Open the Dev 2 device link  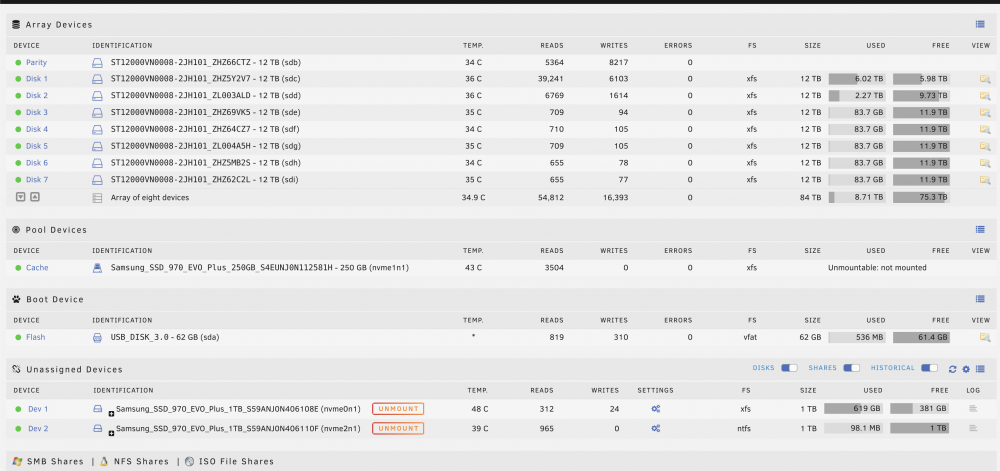pos(38,429)
